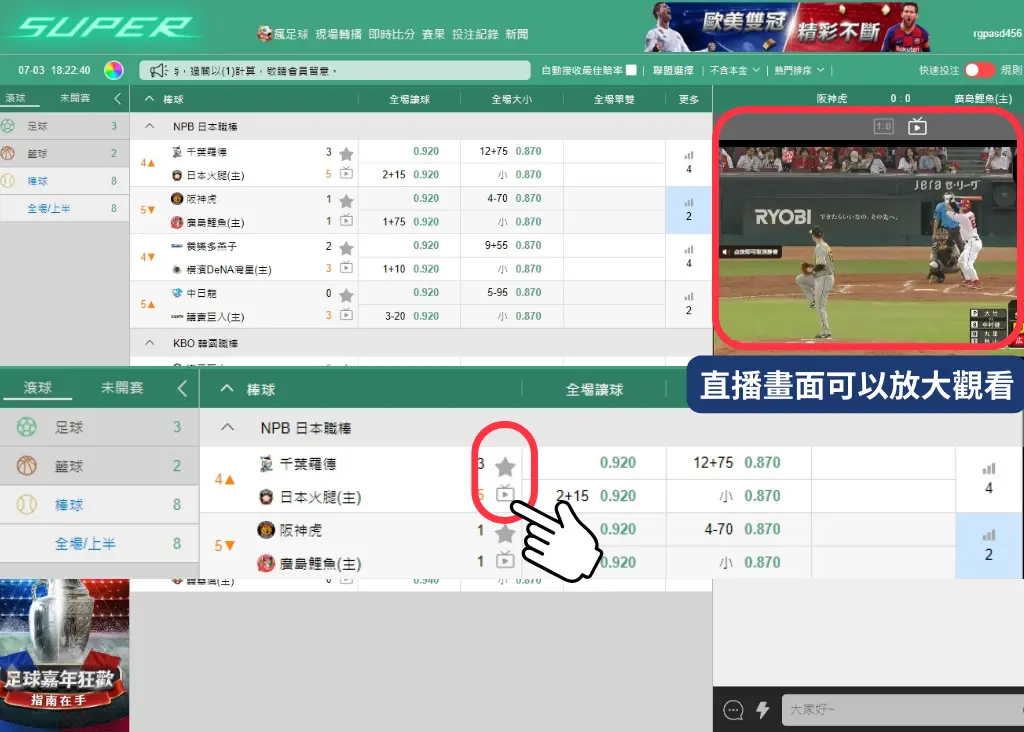This screenshot has height=732, width=1024.
Task: Click the lightning bolt icon near chat input
Action: point(765,710)
